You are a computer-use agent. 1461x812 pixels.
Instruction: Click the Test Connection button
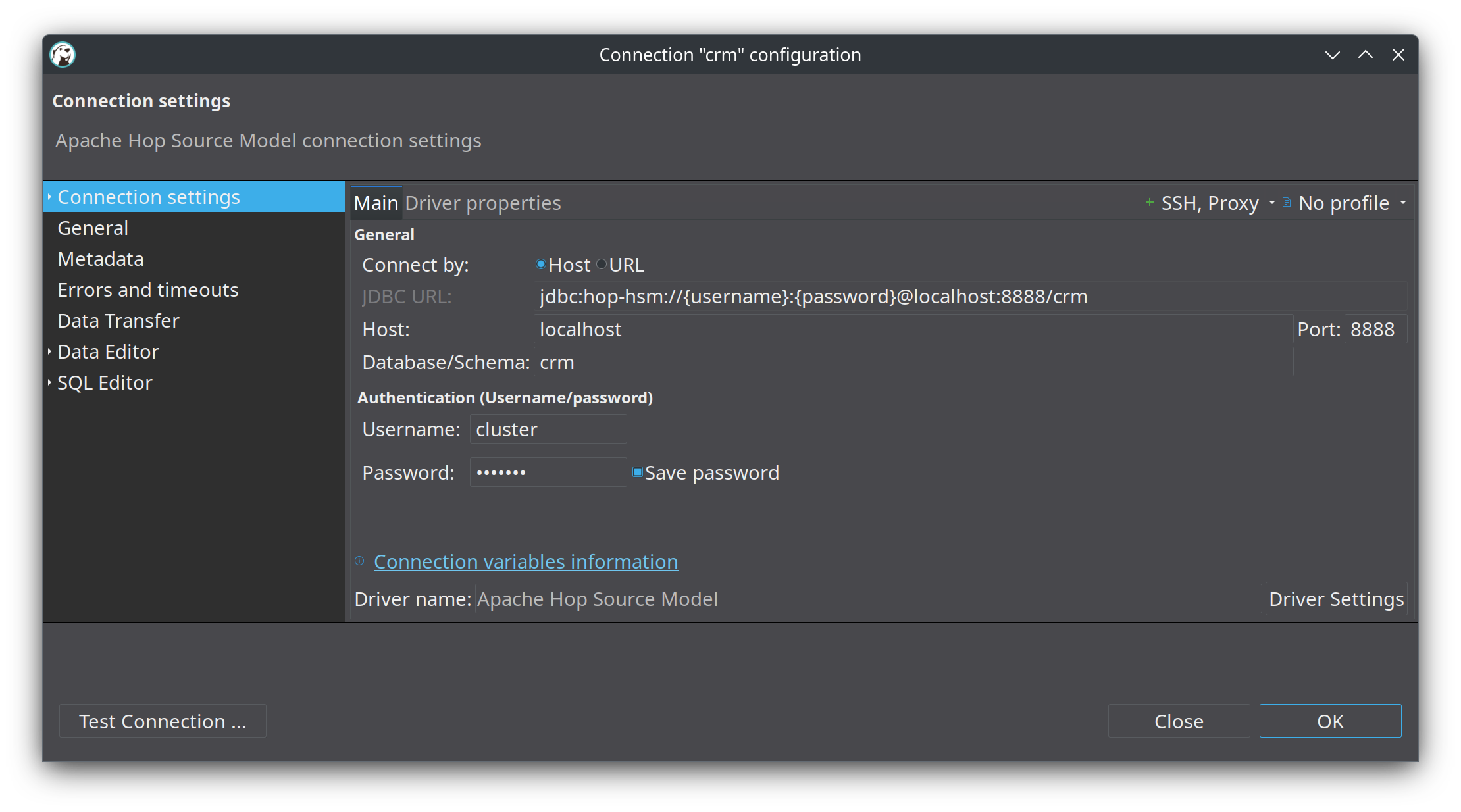coord(163,721)
